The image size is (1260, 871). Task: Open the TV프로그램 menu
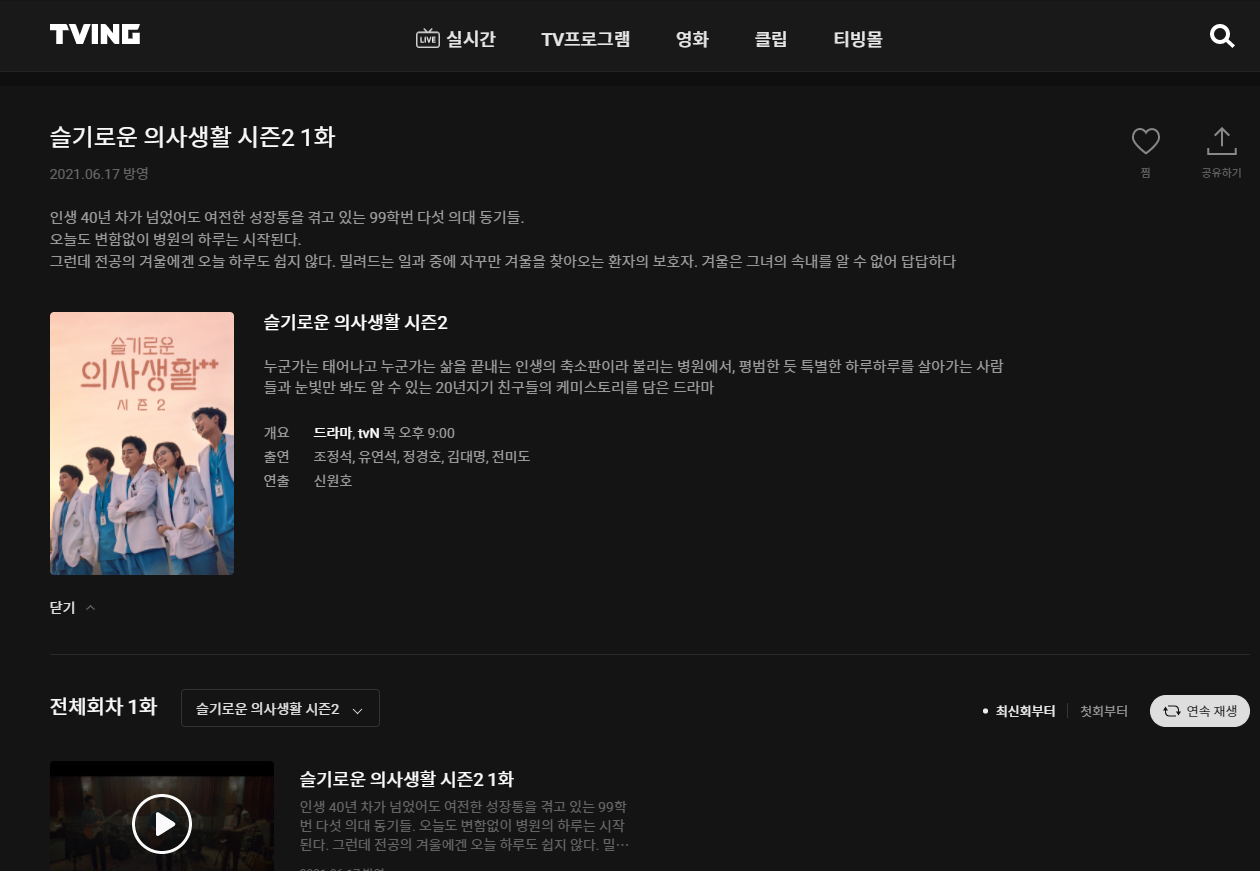point(586,39)
